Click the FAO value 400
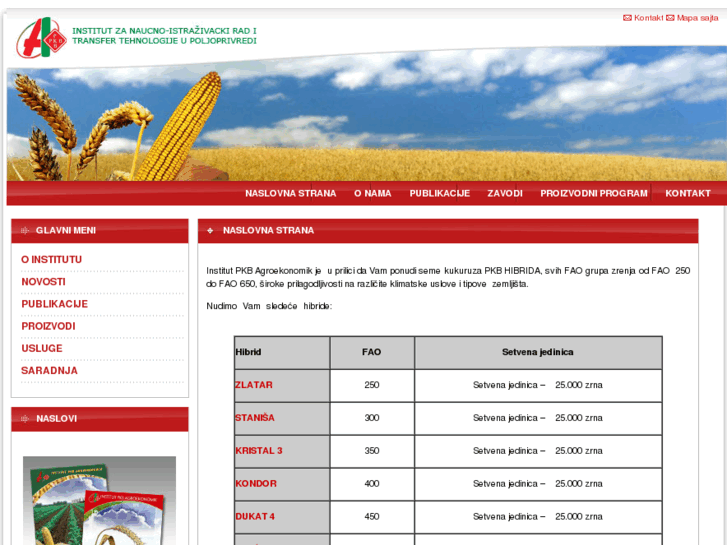The image size is (727, 545). (372, 484)
